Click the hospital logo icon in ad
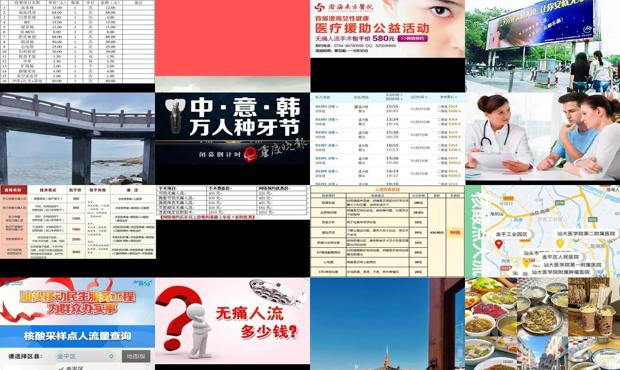Viewport: 620px width, 370px height. 319,7
